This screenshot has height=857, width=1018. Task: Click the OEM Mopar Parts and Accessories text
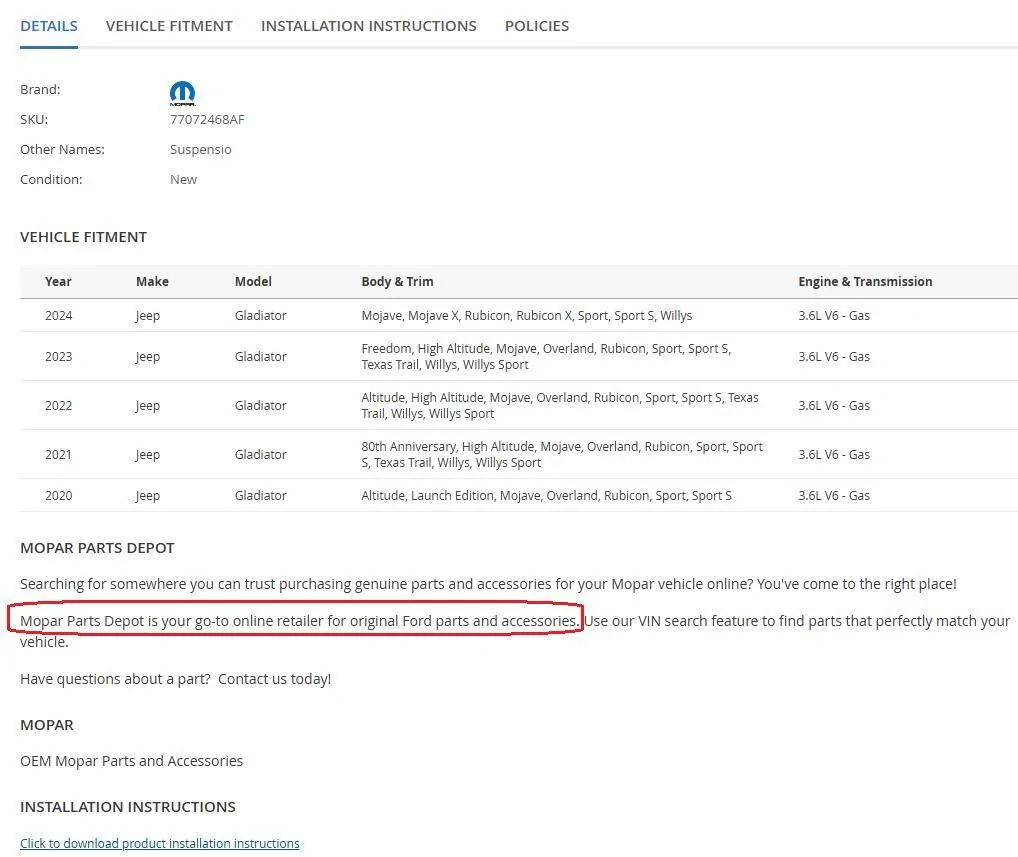pos(131,761)
